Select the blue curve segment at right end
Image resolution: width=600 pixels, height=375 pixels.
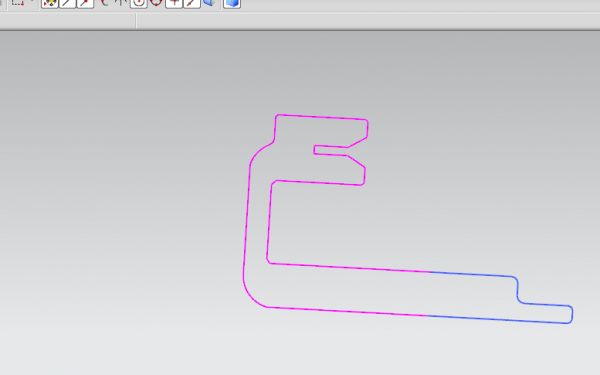(572, 315)
